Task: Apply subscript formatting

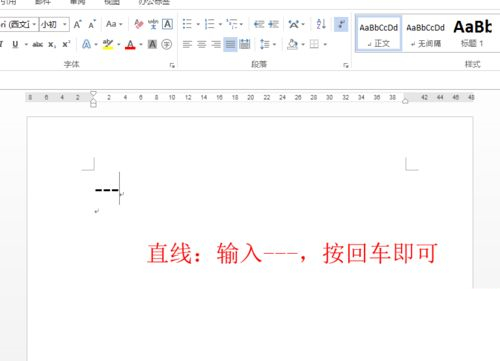Action: pyautogui.click(x=52, y=44)
